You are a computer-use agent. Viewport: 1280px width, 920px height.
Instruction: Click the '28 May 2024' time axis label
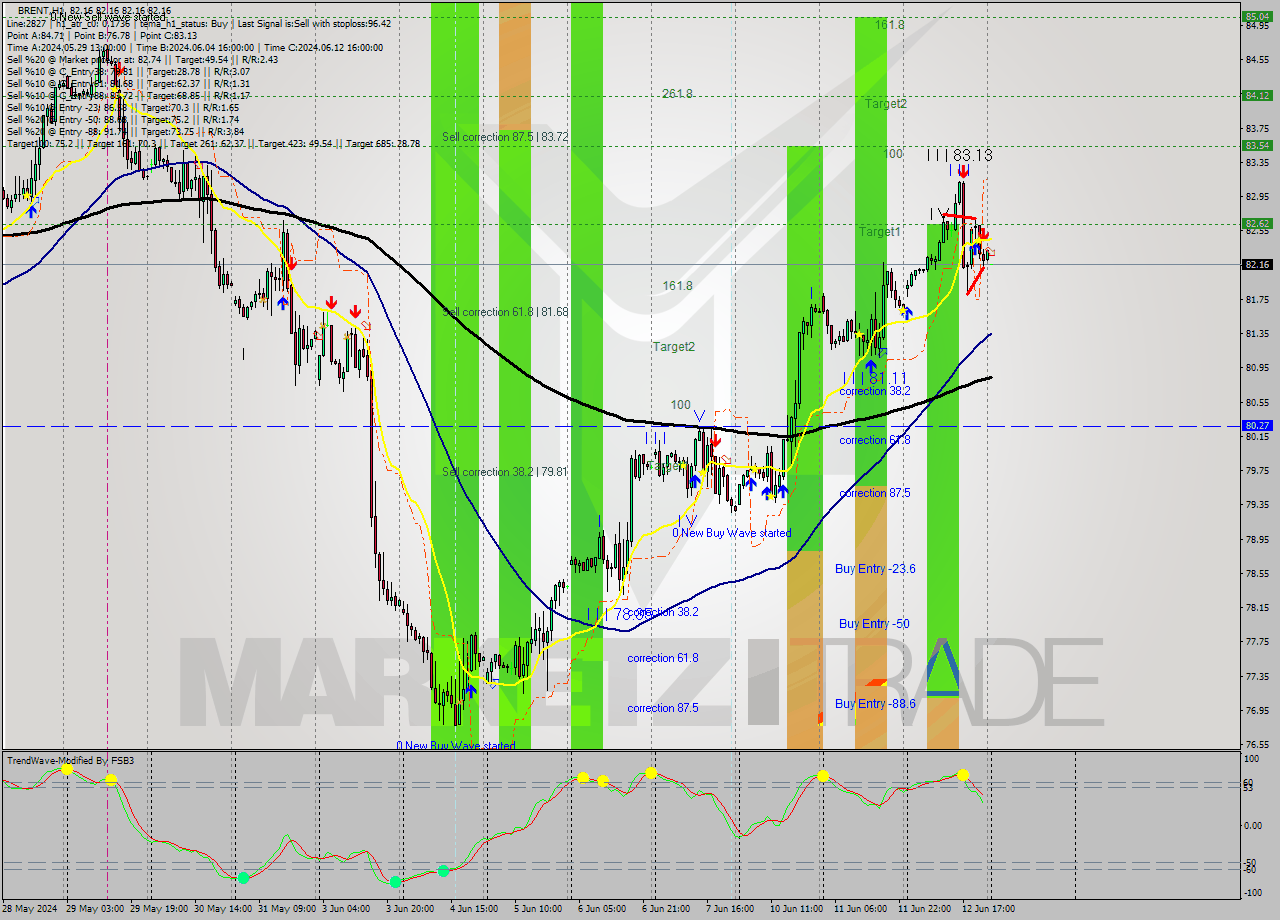pyautogui.click(x=29, y=909)
